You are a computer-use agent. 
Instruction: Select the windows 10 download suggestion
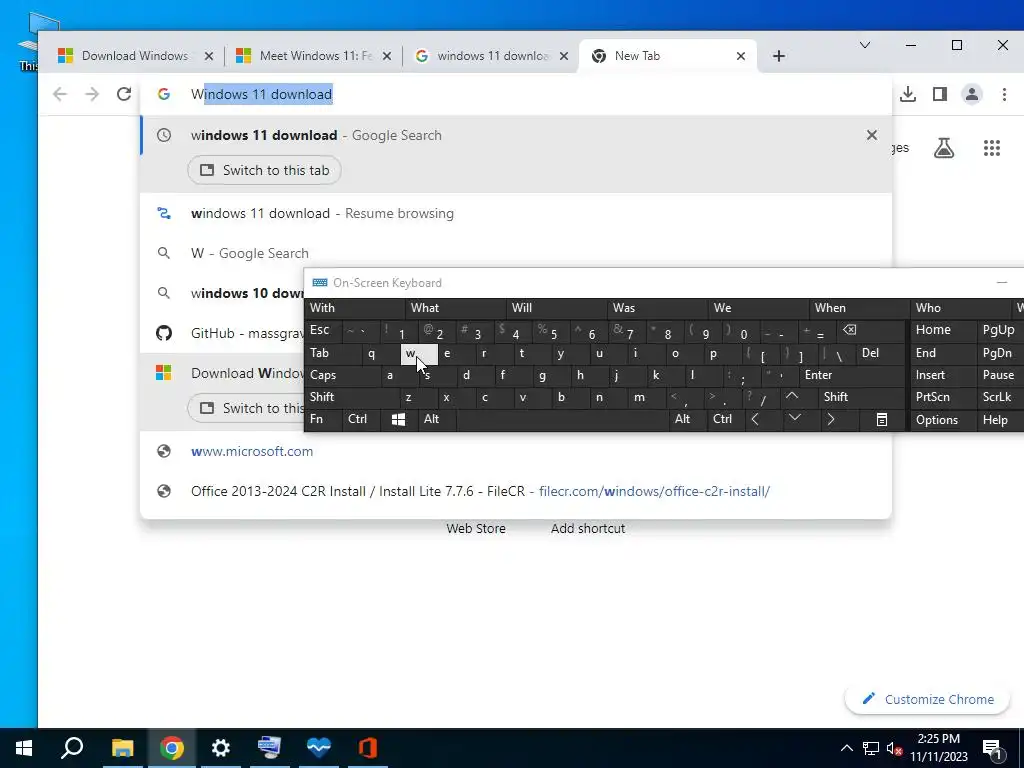pyautogui.click(x=222, y=293)
